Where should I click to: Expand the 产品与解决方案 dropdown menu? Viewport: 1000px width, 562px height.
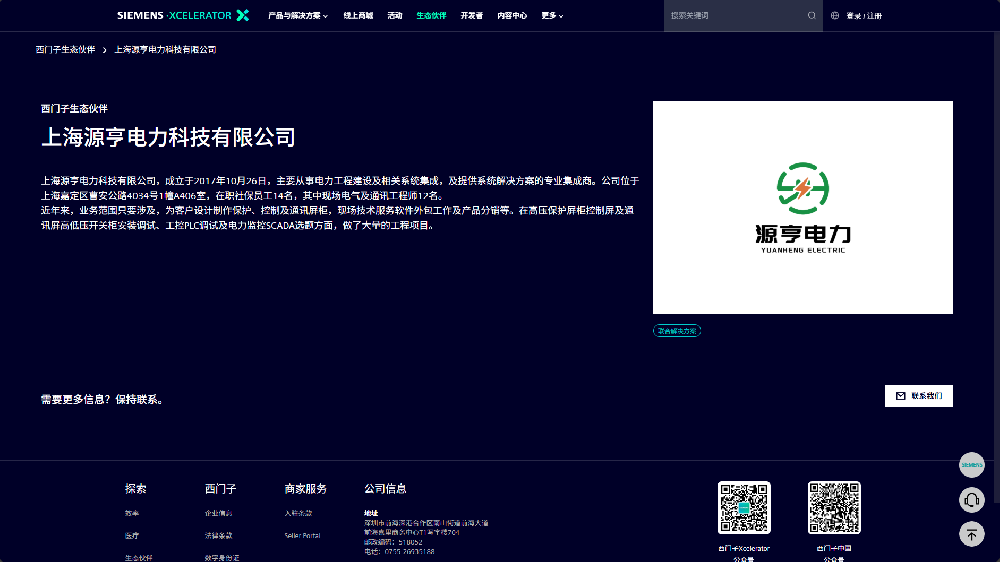pos(298,15)
